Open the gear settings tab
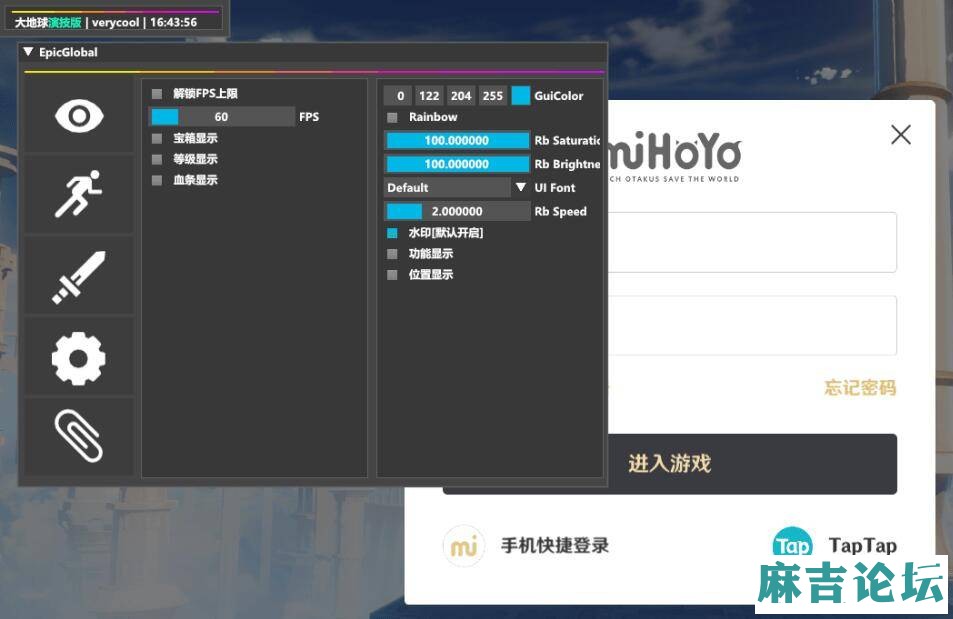 point(79,358)
